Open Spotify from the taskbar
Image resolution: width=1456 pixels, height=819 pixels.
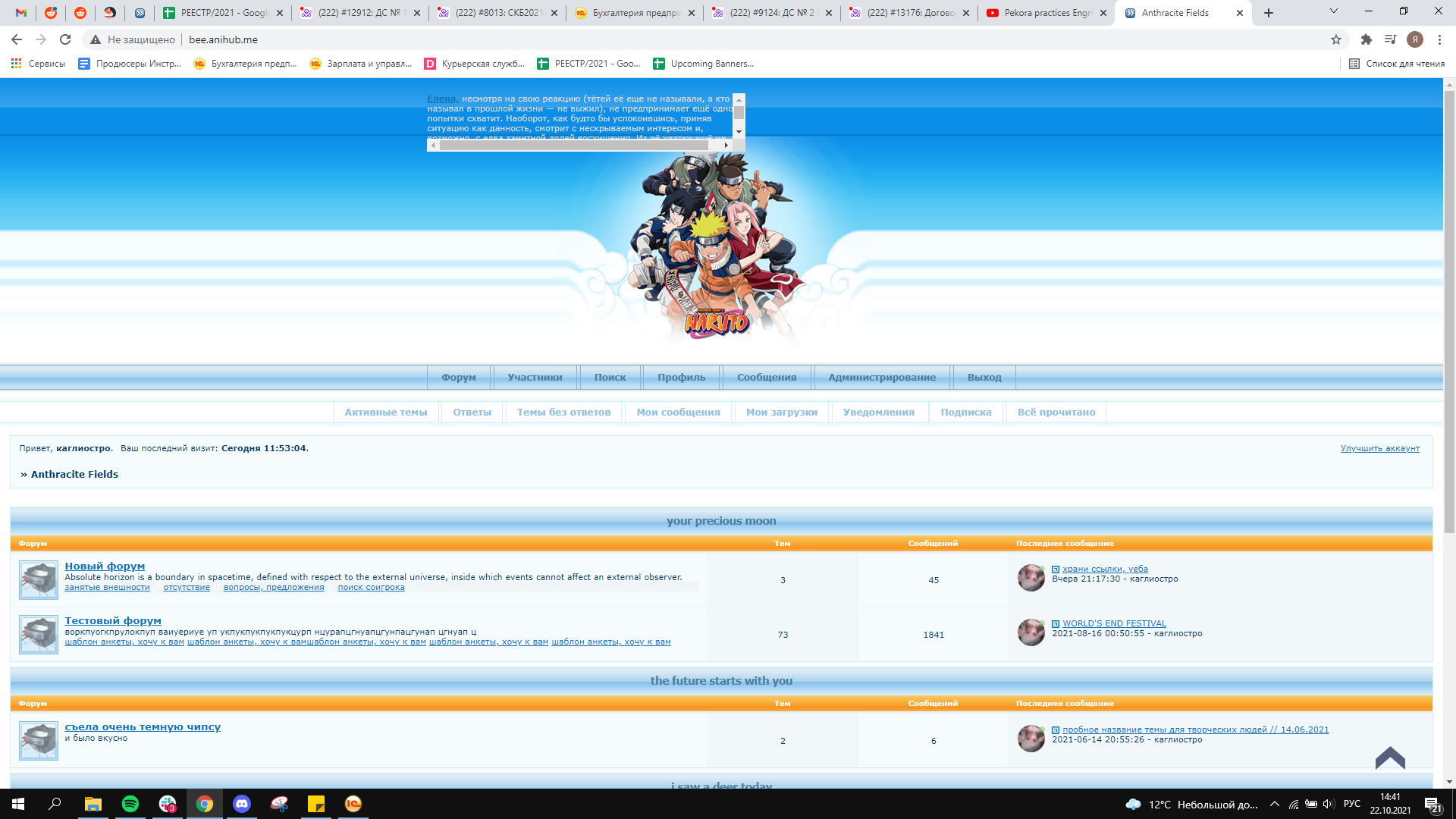[130, 804]
